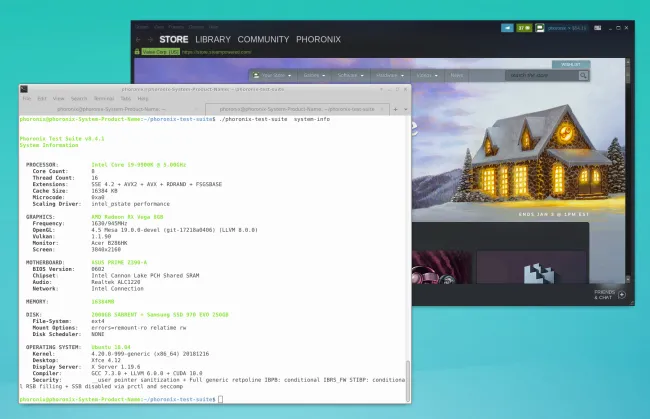The image size is (650, 419).
Task: Open the terminal Search menu
Action: 79,99
